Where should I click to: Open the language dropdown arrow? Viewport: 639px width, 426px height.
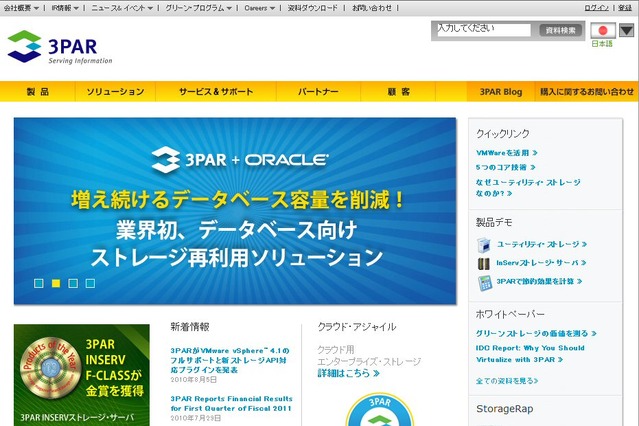[x=626, y=30]
